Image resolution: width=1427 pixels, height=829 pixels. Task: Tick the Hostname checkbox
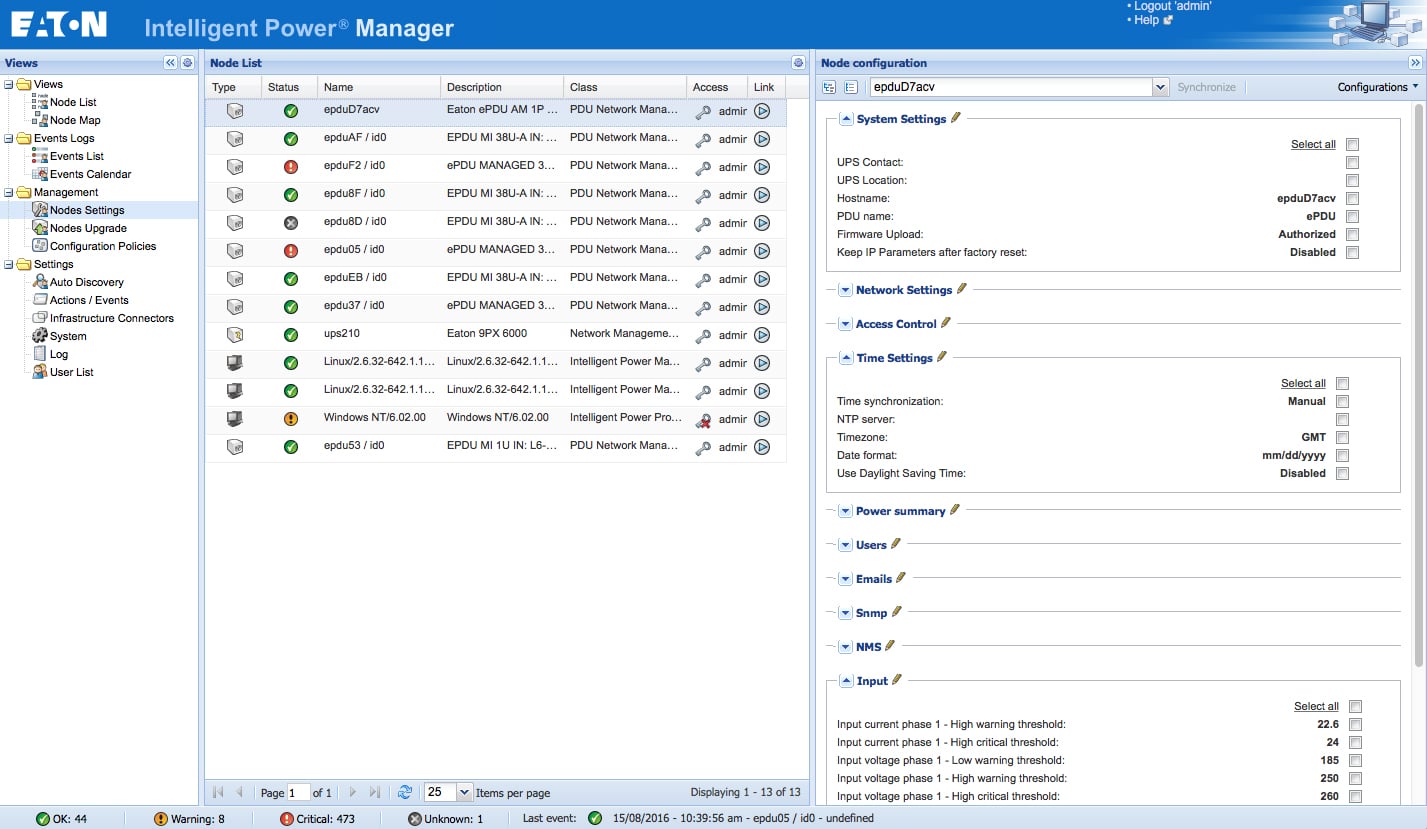tap(1352, 198)
